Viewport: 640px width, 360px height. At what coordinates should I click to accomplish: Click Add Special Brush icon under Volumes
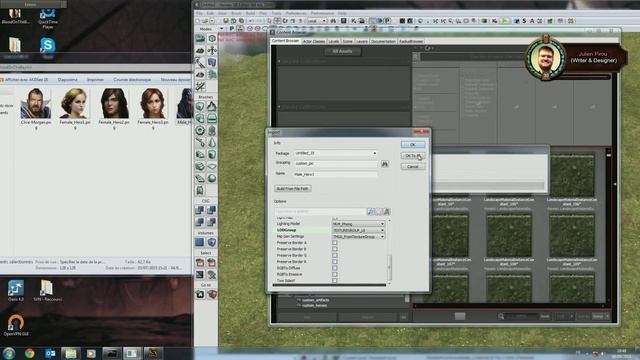coord(200,242)
